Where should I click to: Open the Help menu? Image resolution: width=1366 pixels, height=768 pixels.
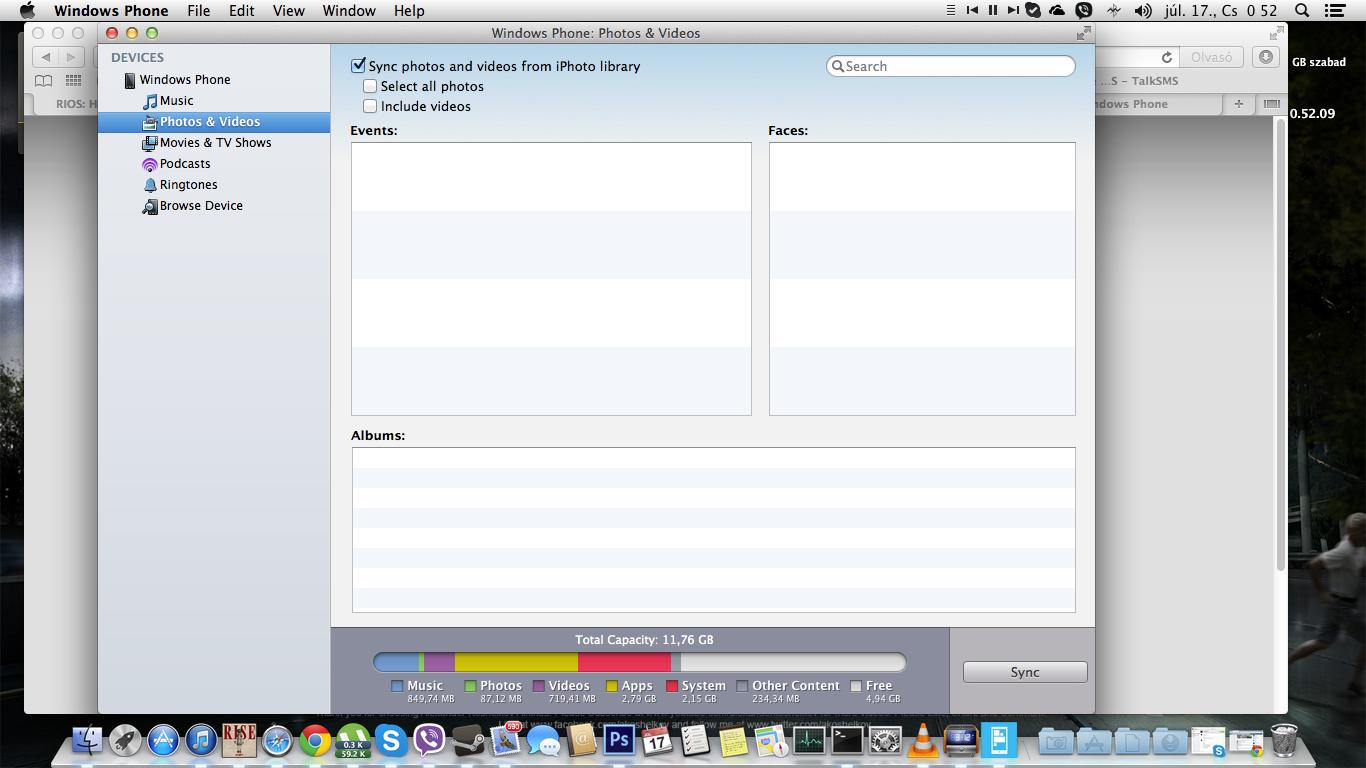pyautogui.click(x=409, y=10)
